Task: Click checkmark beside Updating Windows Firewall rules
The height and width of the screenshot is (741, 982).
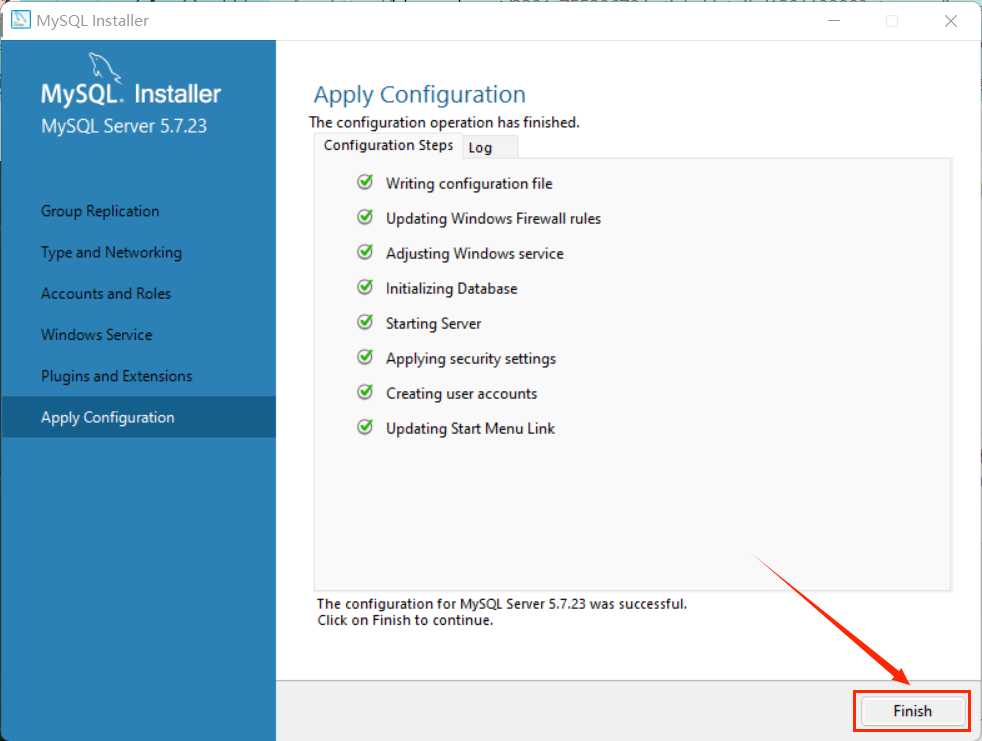Action: [365, 217]
